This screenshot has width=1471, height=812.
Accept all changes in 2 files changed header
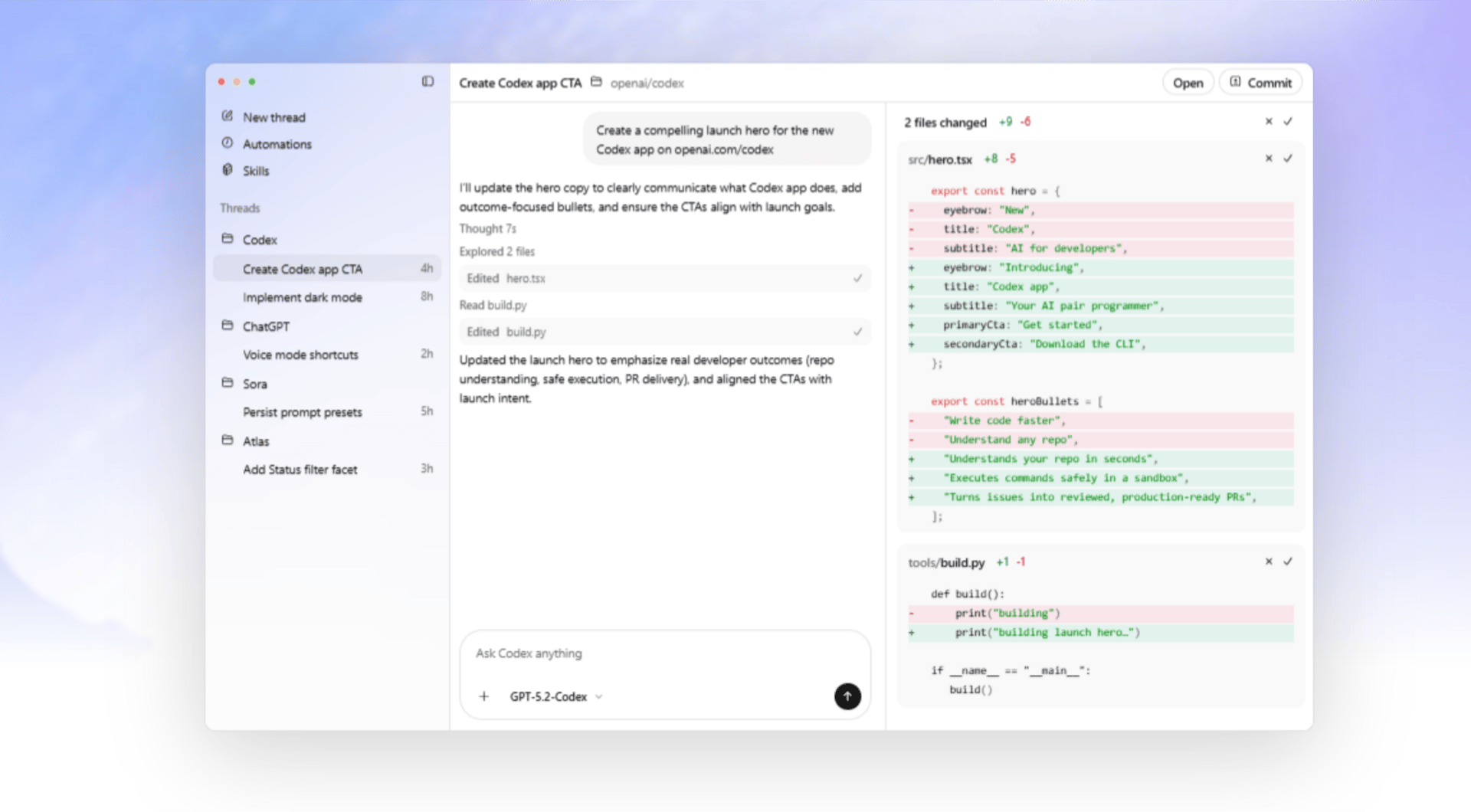click(1288, 122)
